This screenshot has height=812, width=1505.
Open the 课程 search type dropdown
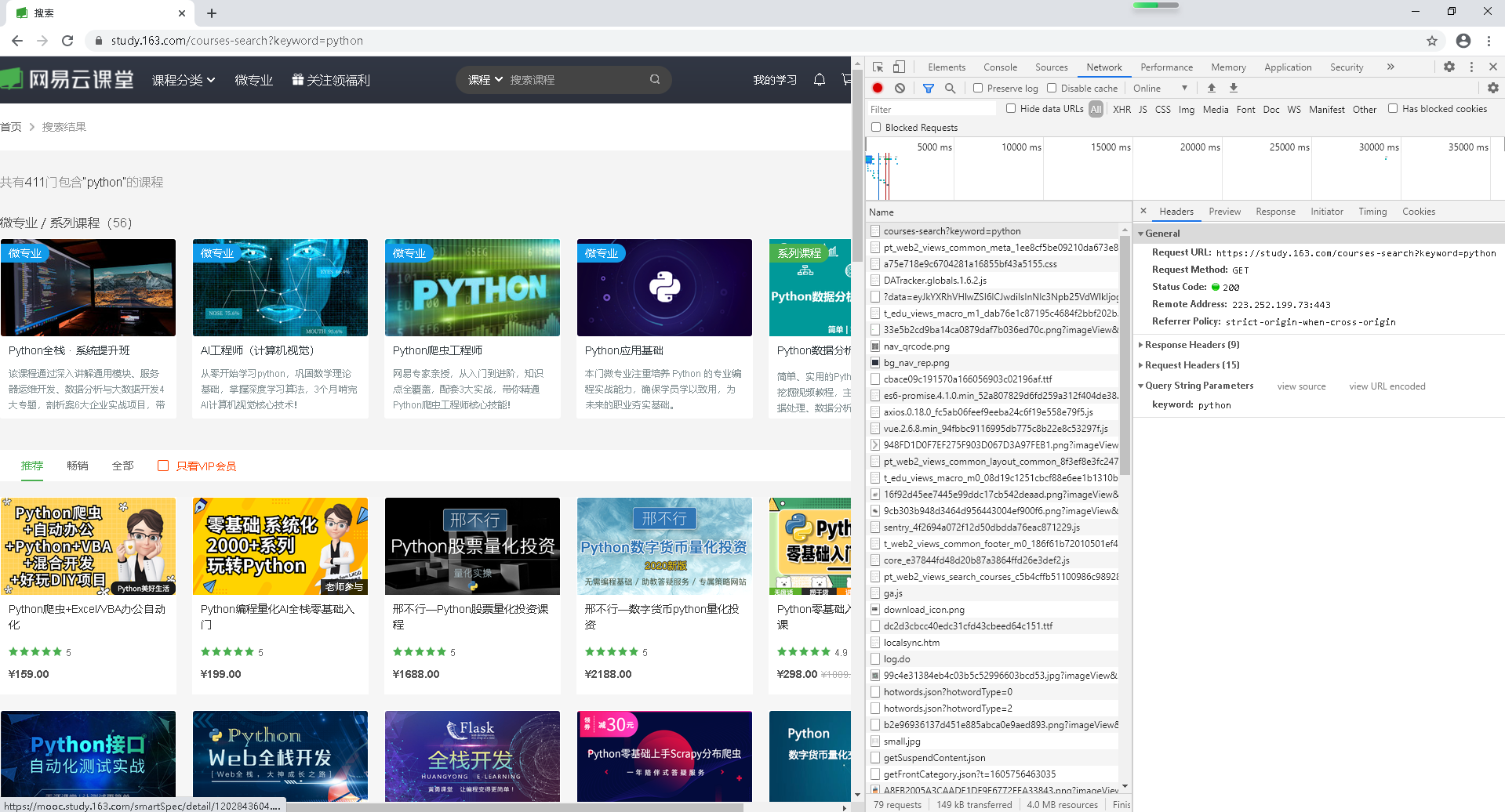[485, 80]
